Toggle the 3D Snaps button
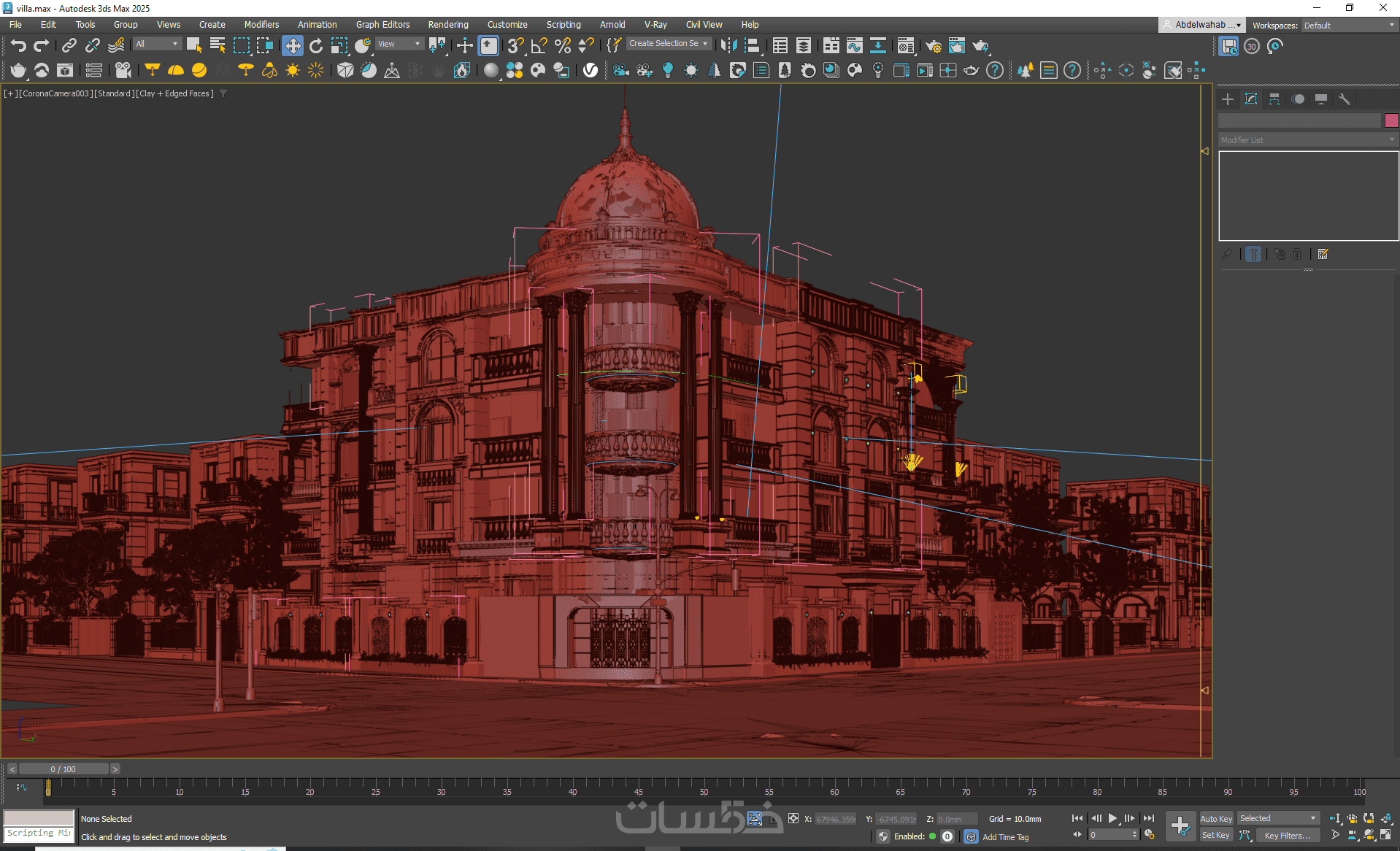 tap(515, 46)
